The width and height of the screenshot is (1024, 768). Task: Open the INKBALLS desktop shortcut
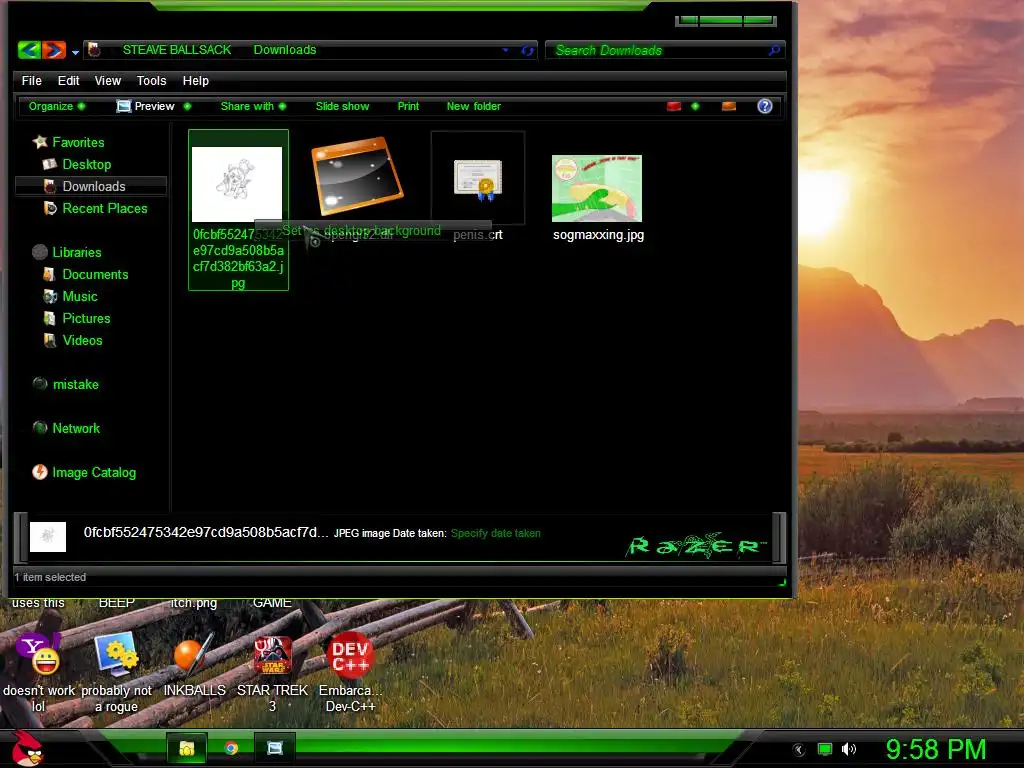point(194,655)
